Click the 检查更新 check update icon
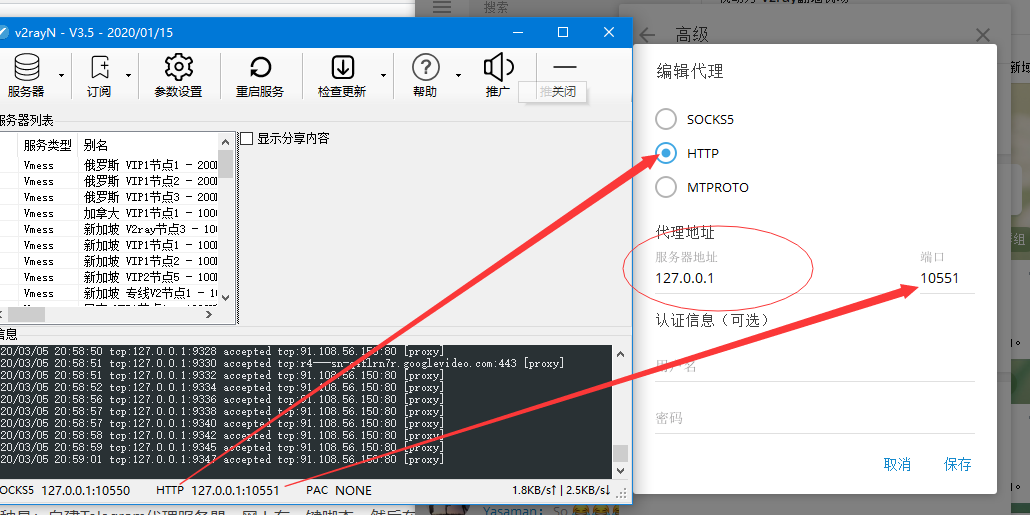Image resolution: width=1030 pixels, height=515 pixels. (342, 76)
